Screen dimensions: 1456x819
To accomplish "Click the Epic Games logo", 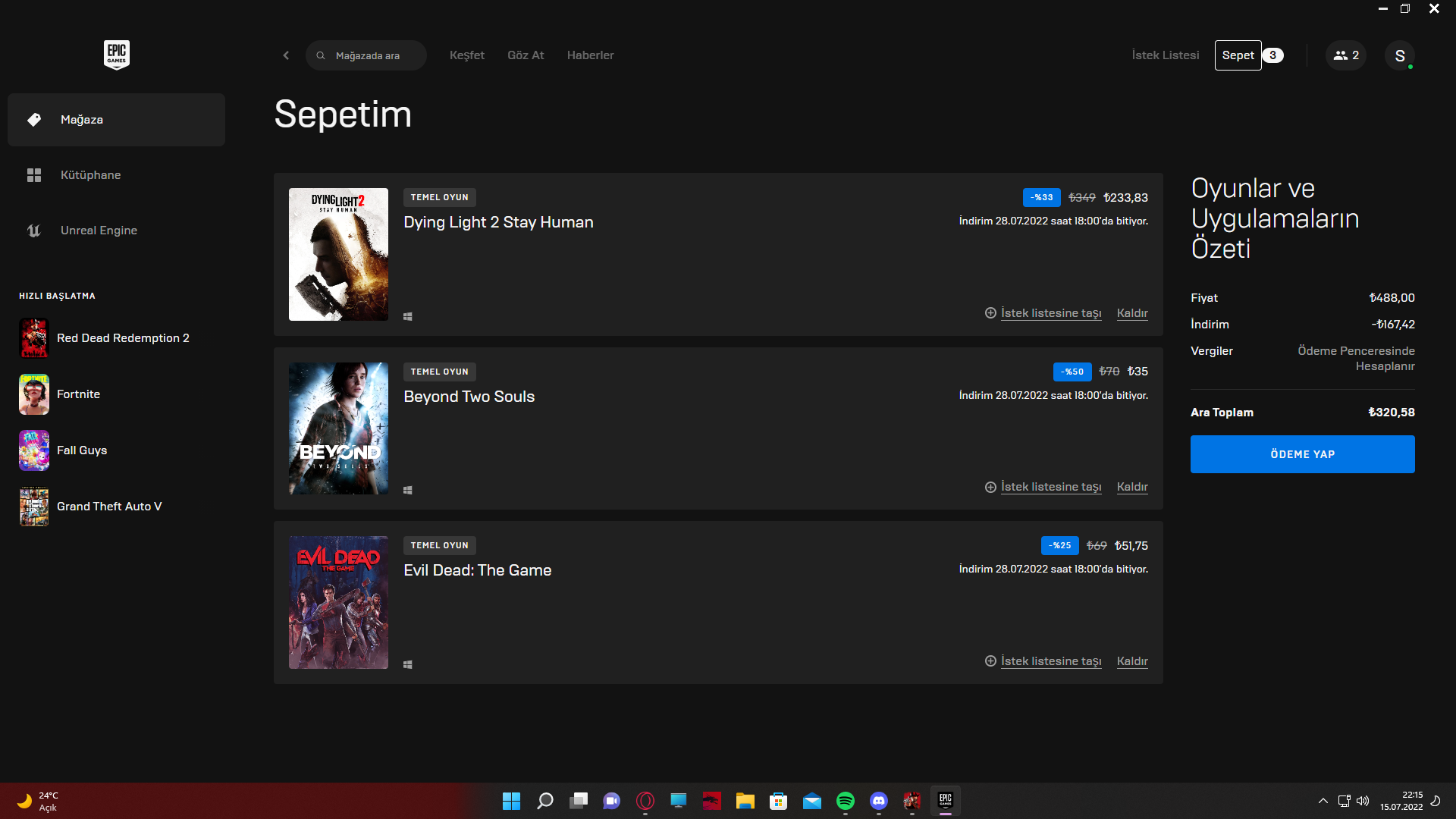I will [116, 55].
